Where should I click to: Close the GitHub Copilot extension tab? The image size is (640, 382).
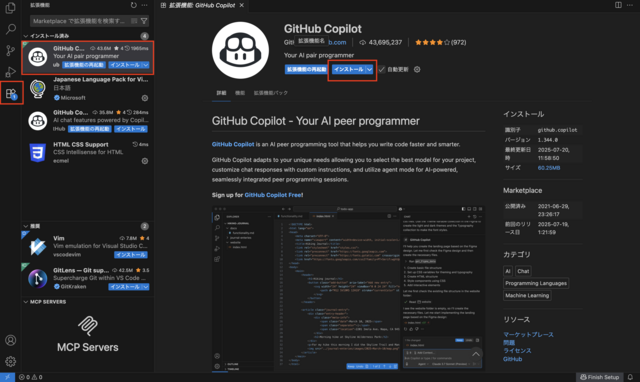coord(242,5)
